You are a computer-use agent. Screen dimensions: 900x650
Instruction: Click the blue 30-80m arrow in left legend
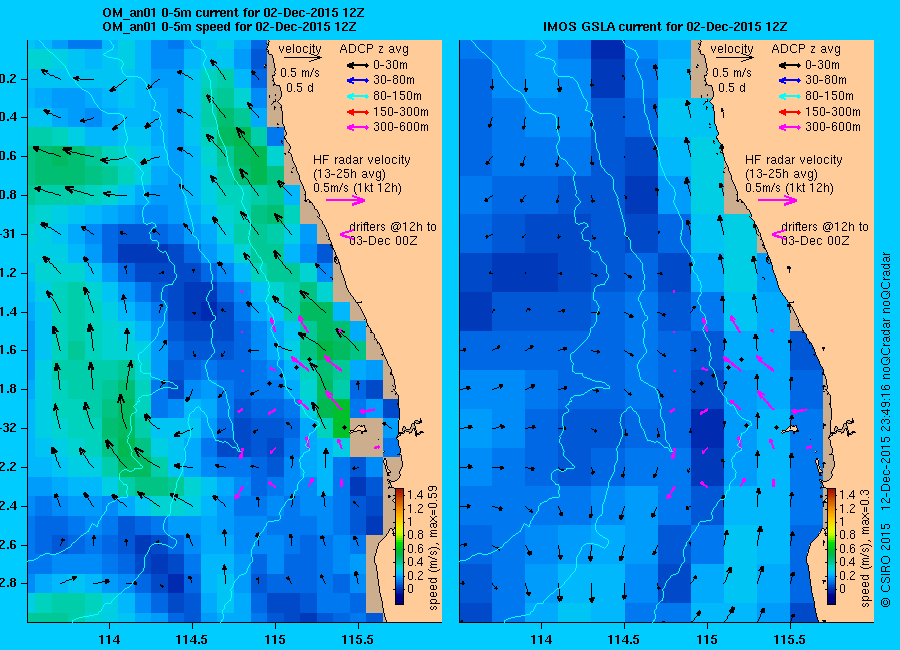(x=358, y=81)
